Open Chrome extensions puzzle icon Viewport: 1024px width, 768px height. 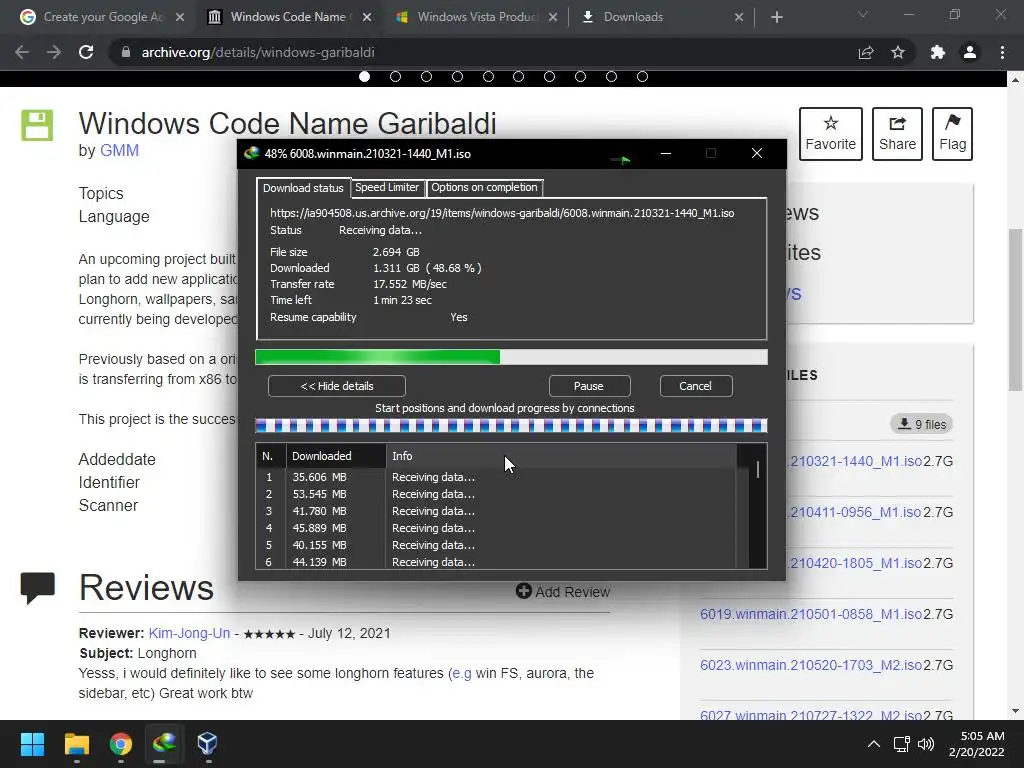point(938,52)
